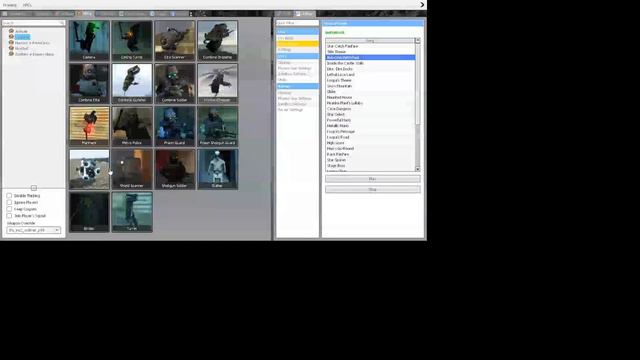Enable Join Player's Squad checkbox
This screenshot has width=640, height=360.
(9, 216)
